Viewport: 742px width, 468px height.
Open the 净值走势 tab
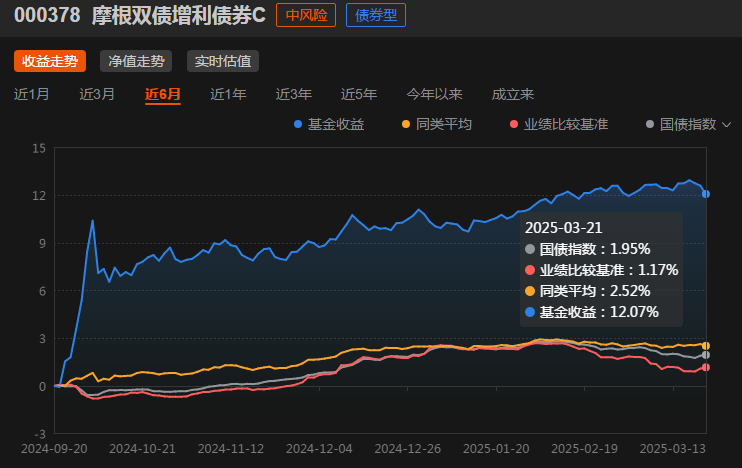click(136, 61)
